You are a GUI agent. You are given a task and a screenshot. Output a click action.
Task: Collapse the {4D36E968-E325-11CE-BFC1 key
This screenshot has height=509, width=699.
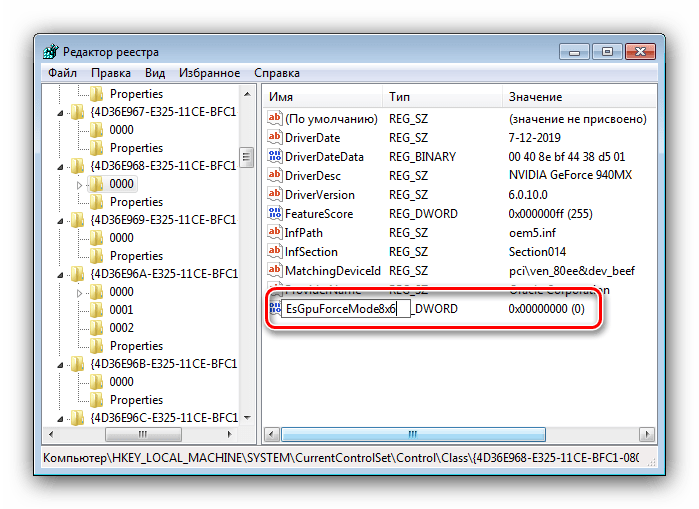click(x=60, y=167)
